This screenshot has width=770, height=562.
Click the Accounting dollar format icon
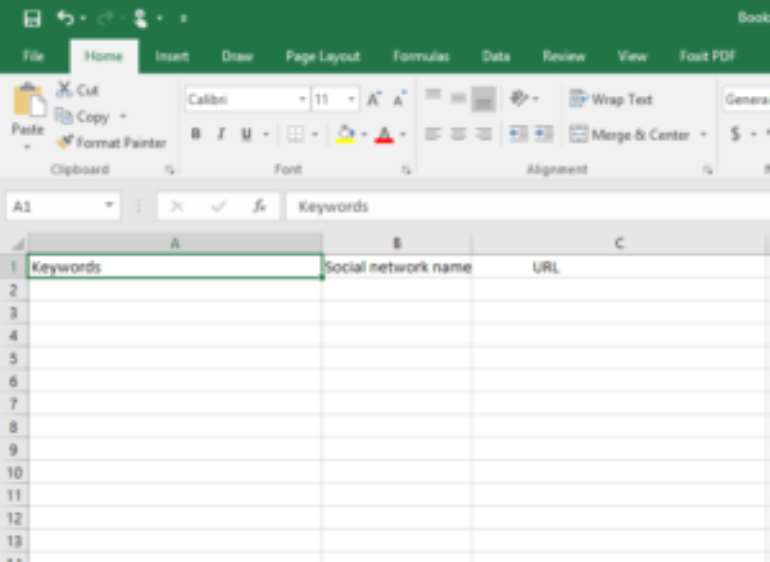coord(735,134)
